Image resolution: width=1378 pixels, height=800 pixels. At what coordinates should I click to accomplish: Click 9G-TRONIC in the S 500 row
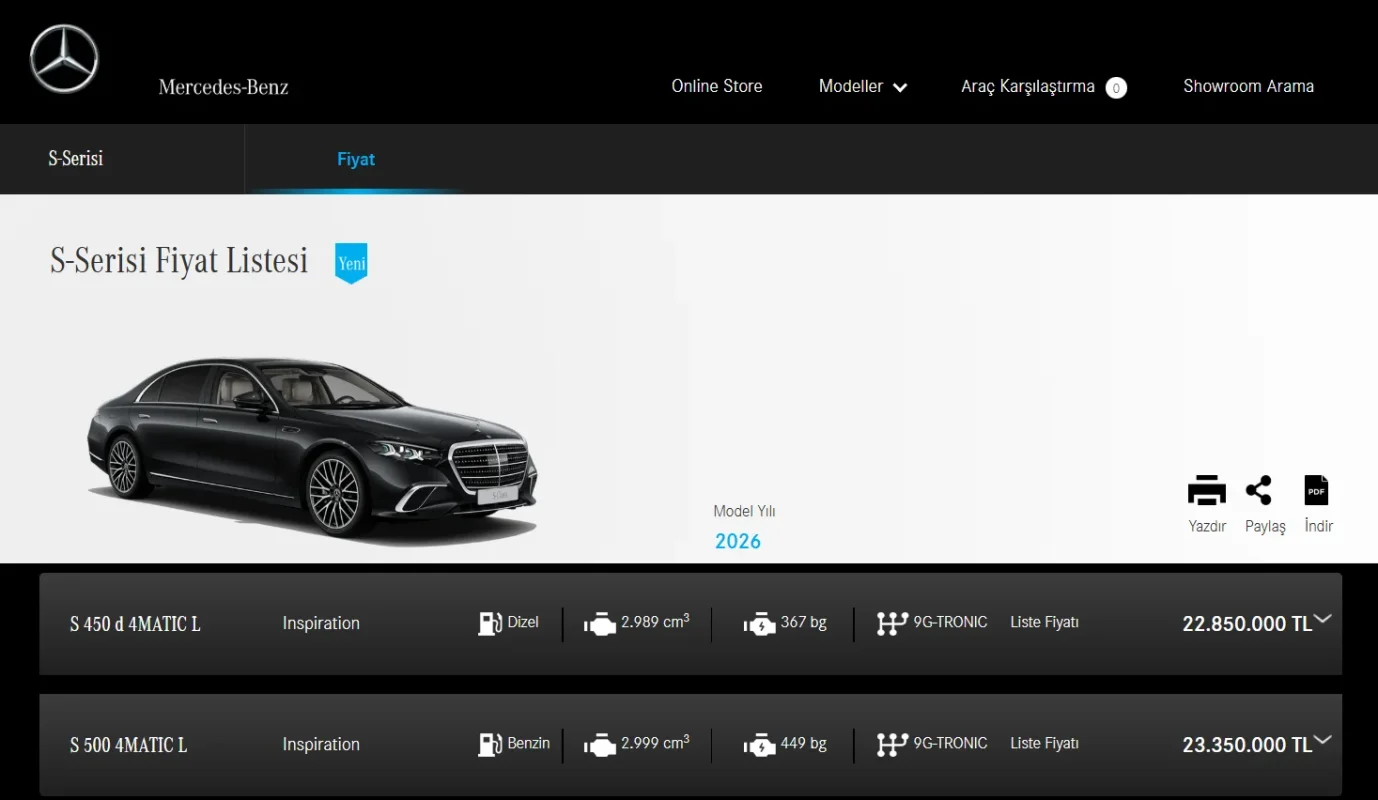coord(950,743)
